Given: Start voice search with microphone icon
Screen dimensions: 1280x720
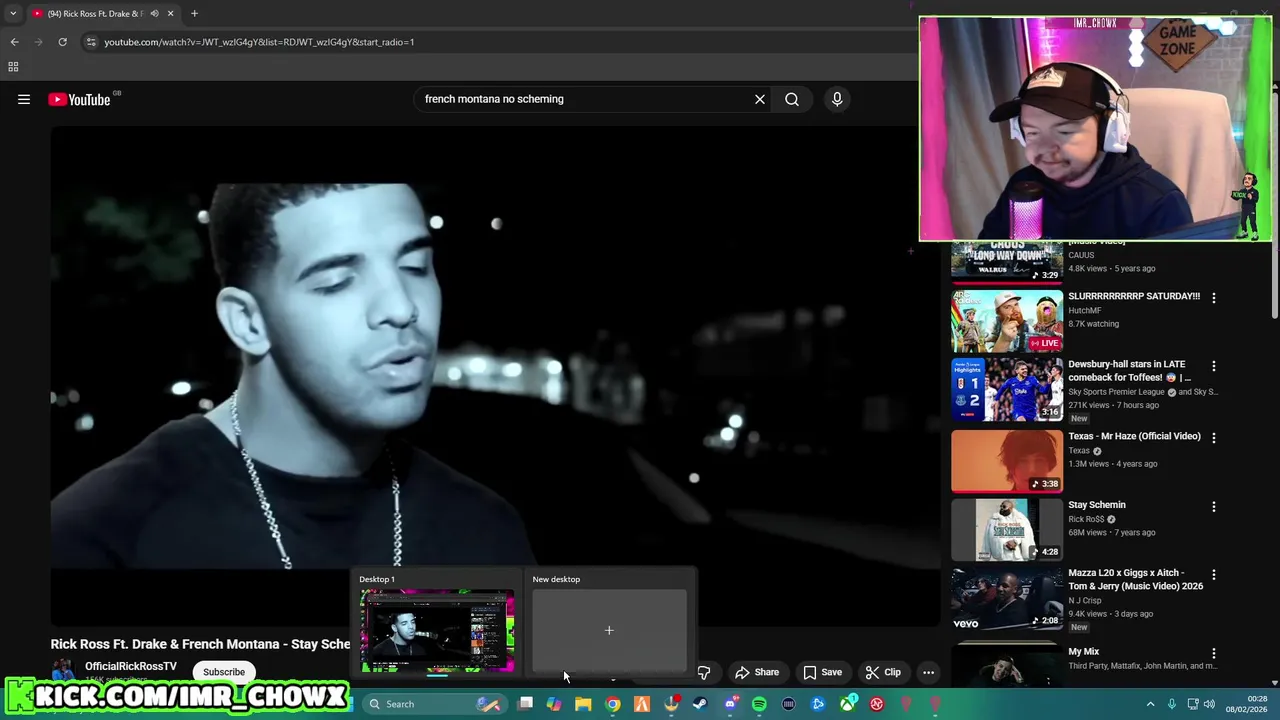Looking at the screenshot, I should coord(837,99).
